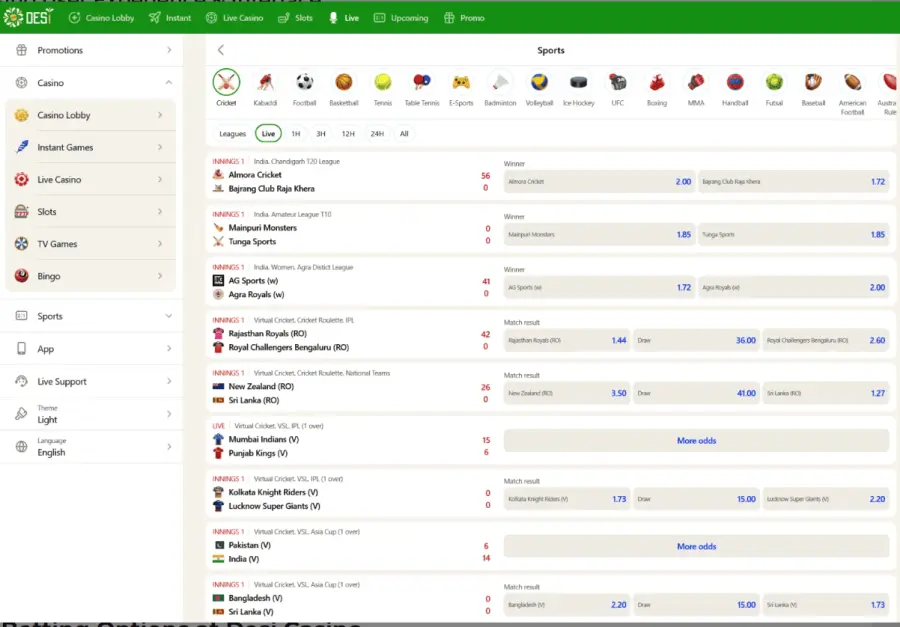The image size is (900, 627).
Task: Open Live Casino sidebar entry
Action: pyautogui.click(x=91, y=179)
